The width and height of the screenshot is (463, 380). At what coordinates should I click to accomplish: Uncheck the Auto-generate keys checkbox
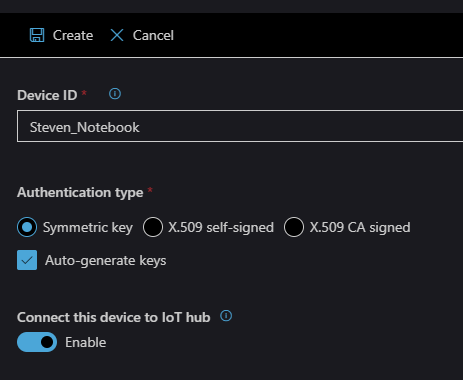point(27,260)
